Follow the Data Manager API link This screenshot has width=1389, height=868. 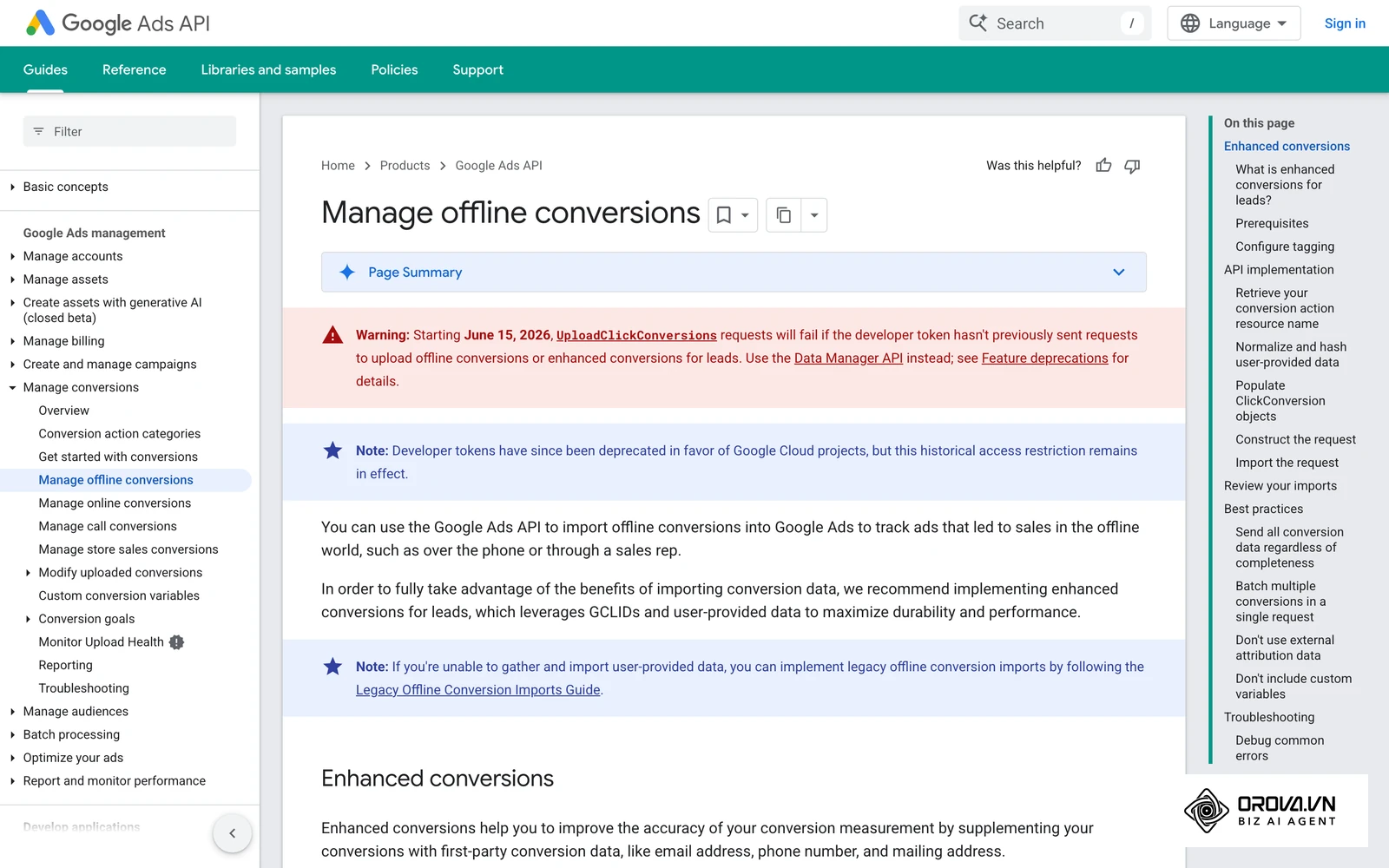(x=848, y=358)
